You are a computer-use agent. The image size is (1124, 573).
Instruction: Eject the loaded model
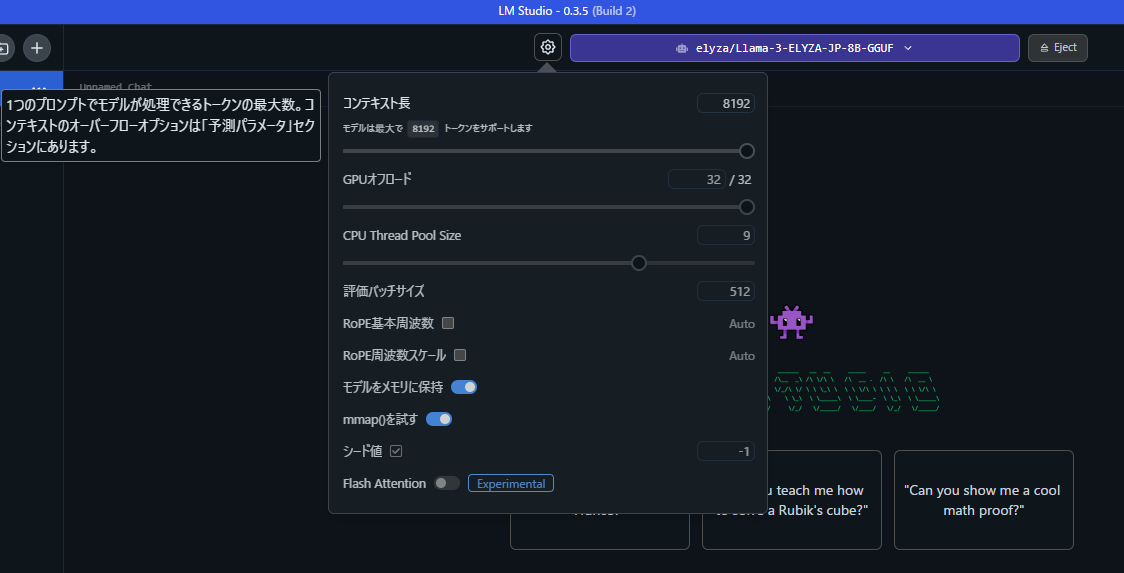point(1057,48)
